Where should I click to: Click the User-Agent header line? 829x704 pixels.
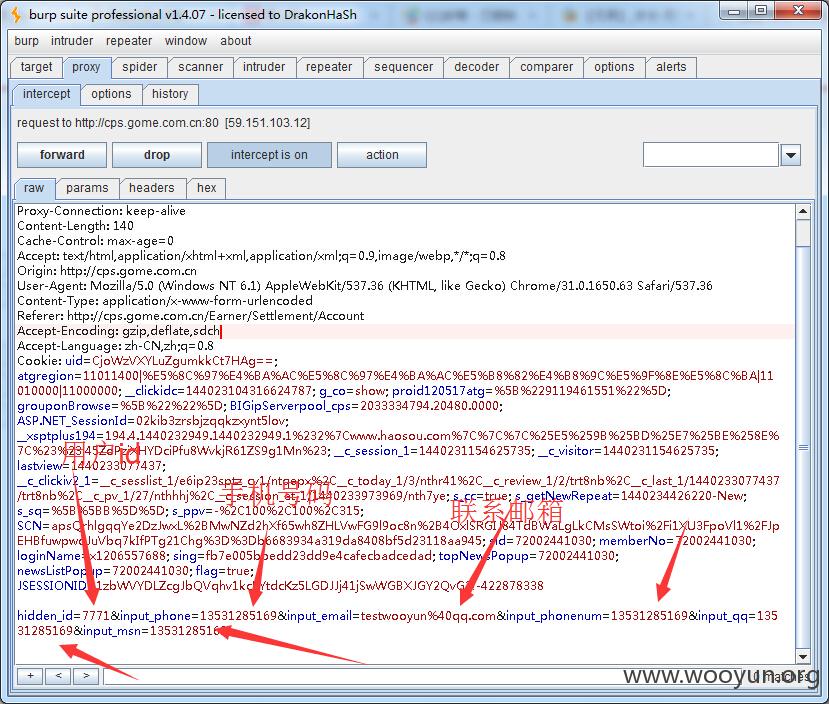pos(365,286)
